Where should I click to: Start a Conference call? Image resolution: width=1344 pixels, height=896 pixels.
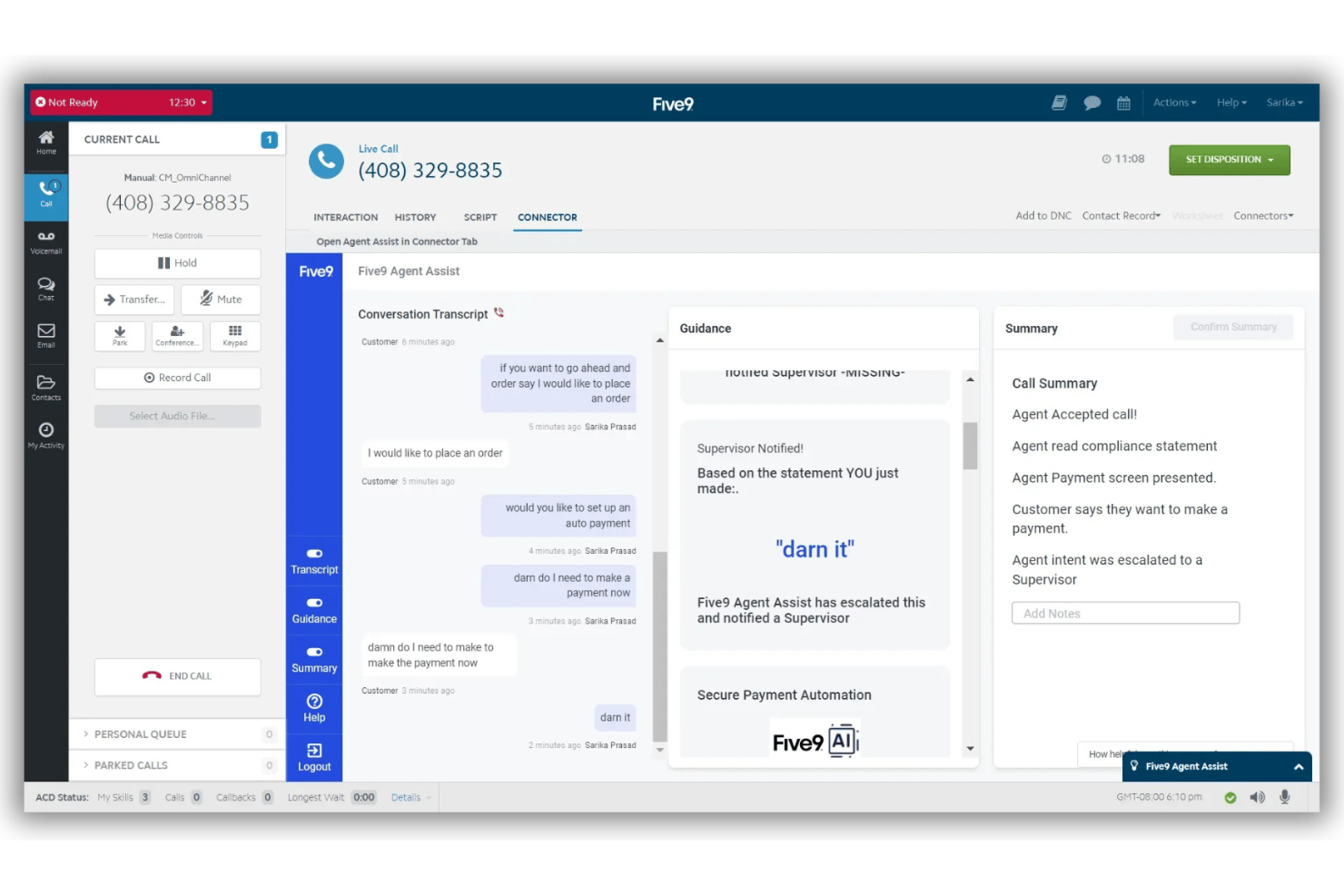click(x=177, y=336)
